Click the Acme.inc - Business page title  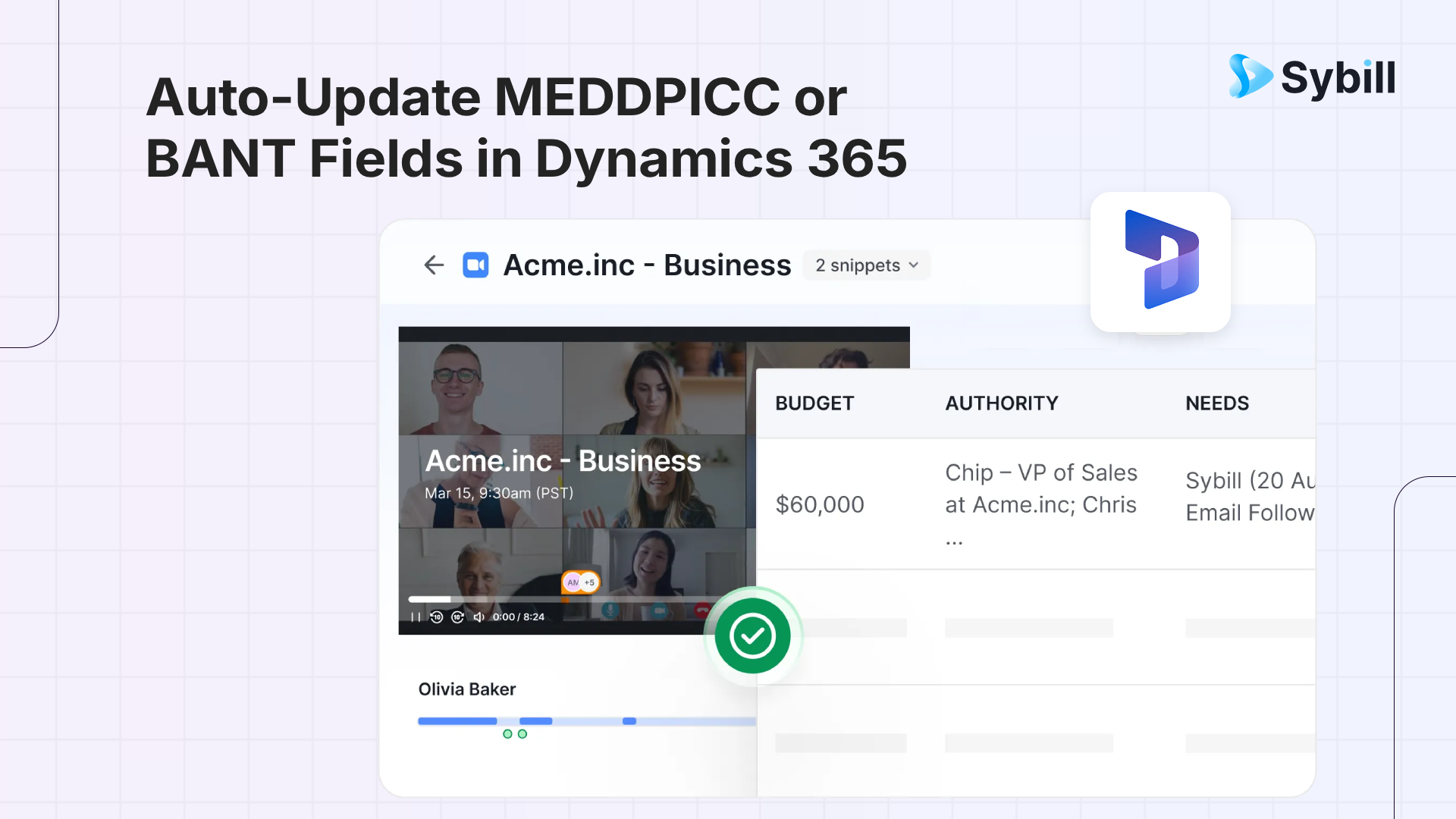pos(647,265)
